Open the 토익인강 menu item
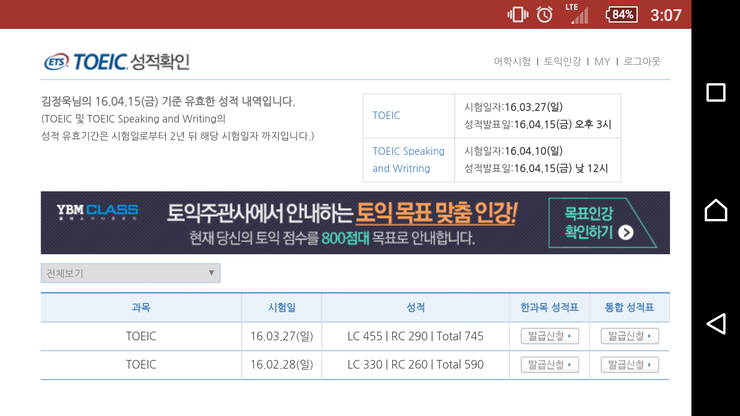The height and width of the screenshot is (416, 740). [x=562, y=61]
